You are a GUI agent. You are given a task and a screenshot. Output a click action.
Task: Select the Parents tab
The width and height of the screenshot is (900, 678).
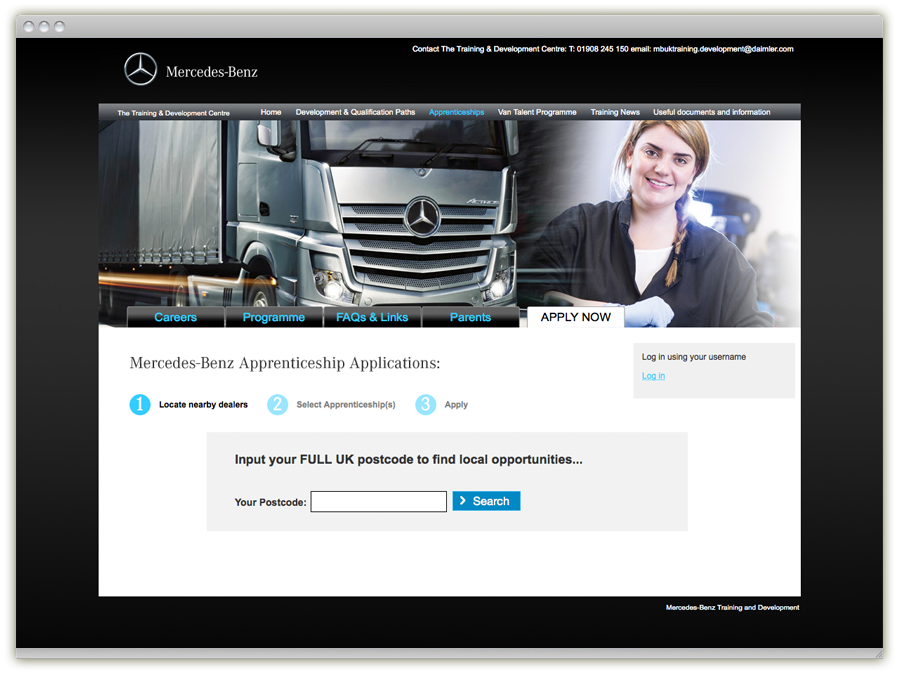click(x=470, y=318)
